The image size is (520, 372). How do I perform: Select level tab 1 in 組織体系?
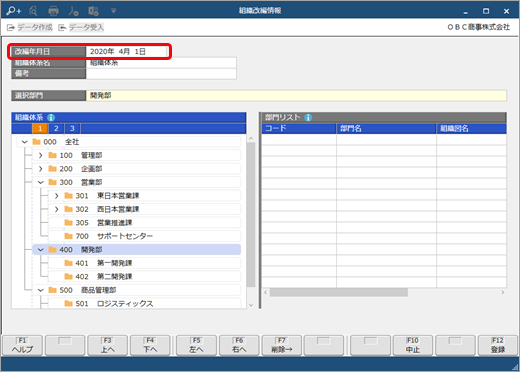pyautogui.click(x=40, y=128)
